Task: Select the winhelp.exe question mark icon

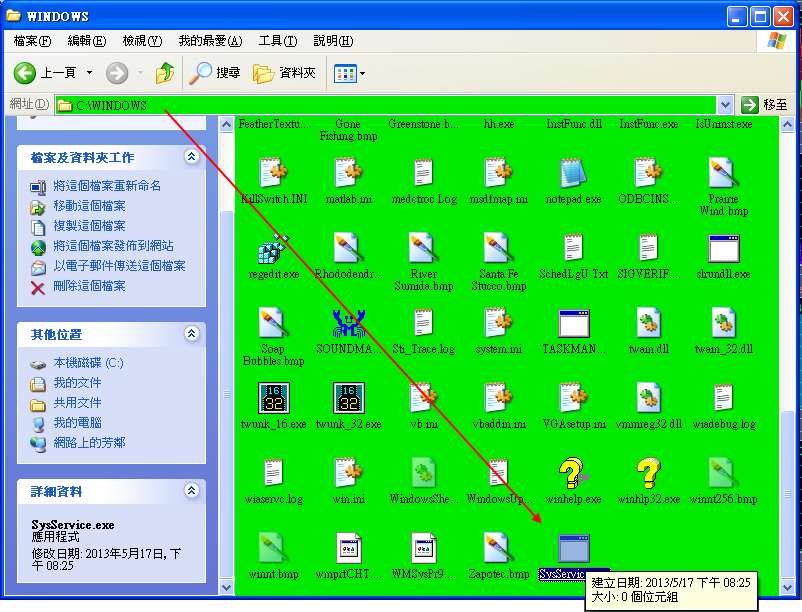Action: 573,473
